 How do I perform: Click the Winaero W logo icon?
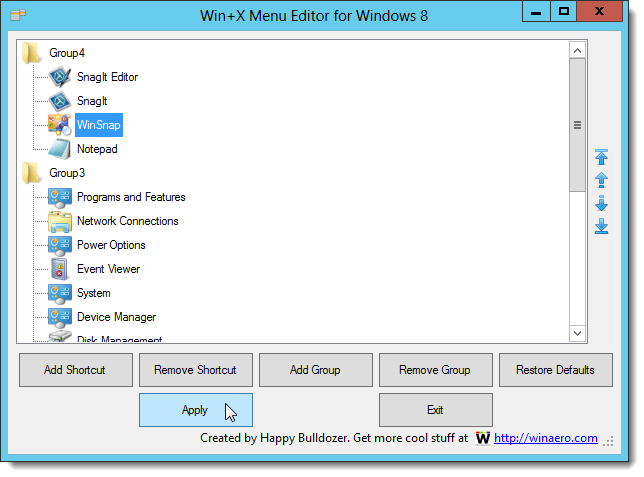(483, 438)
